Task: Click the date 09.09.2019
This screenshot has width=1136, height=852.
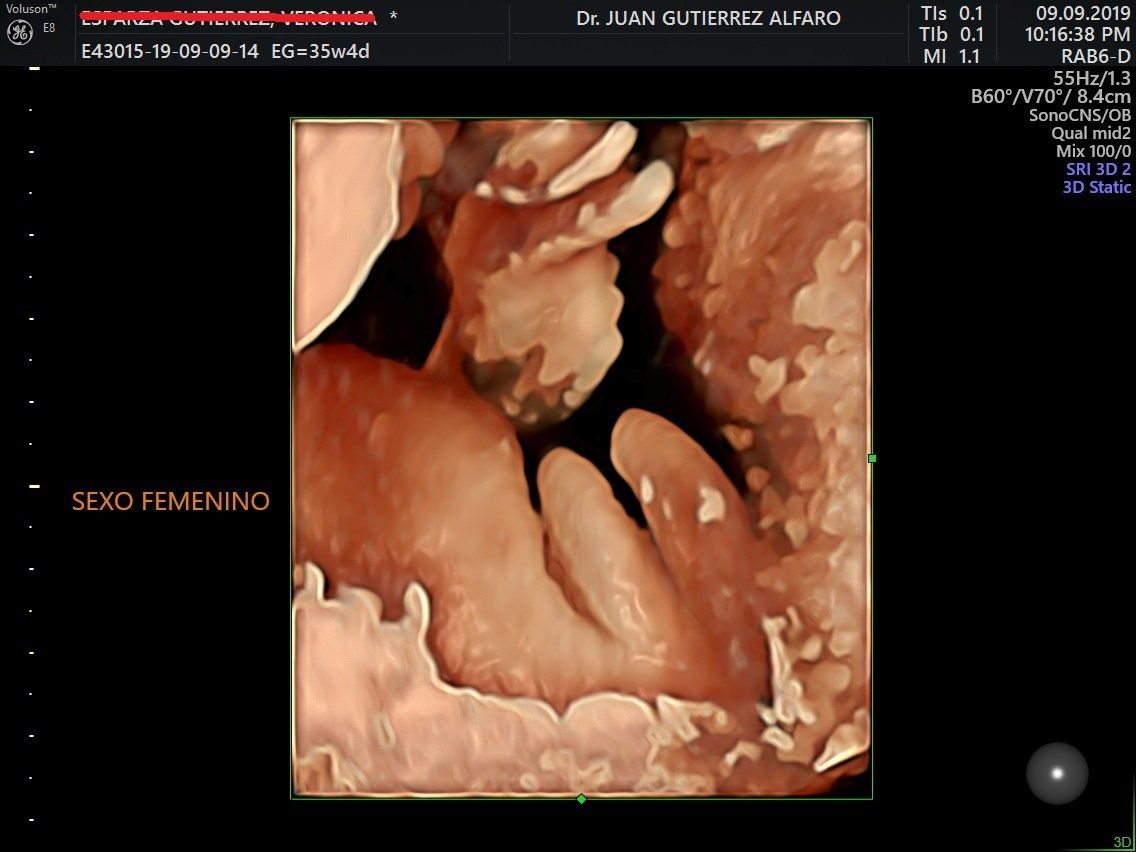Action: 1083,13
